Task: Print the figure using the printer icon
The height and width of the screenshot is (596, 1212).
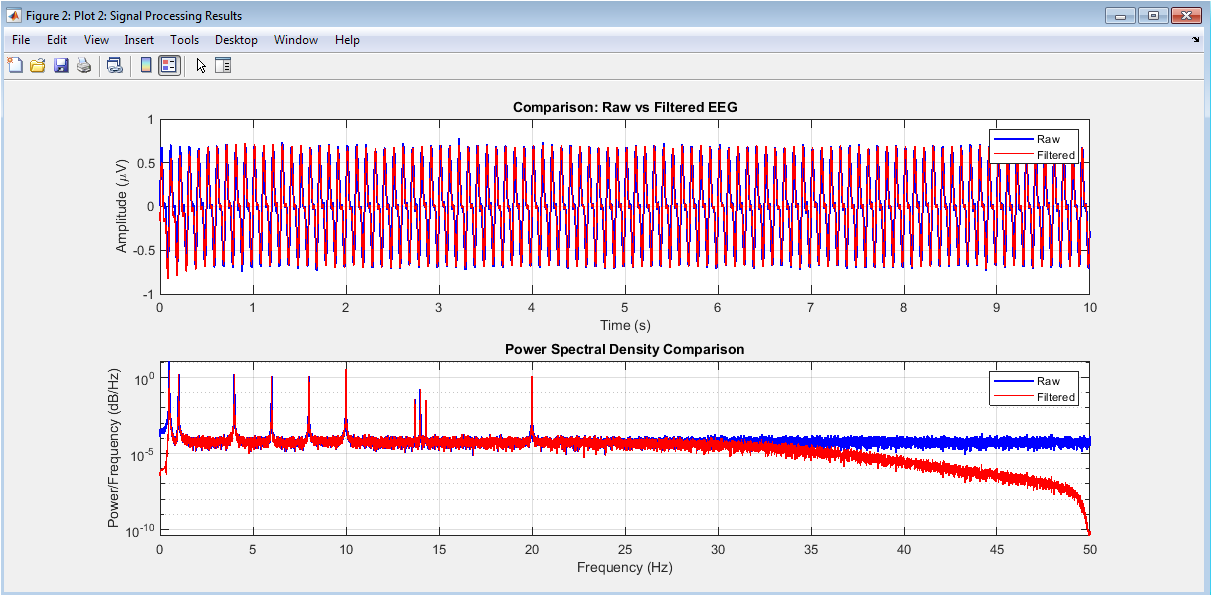Action: [x=84, y=66]
